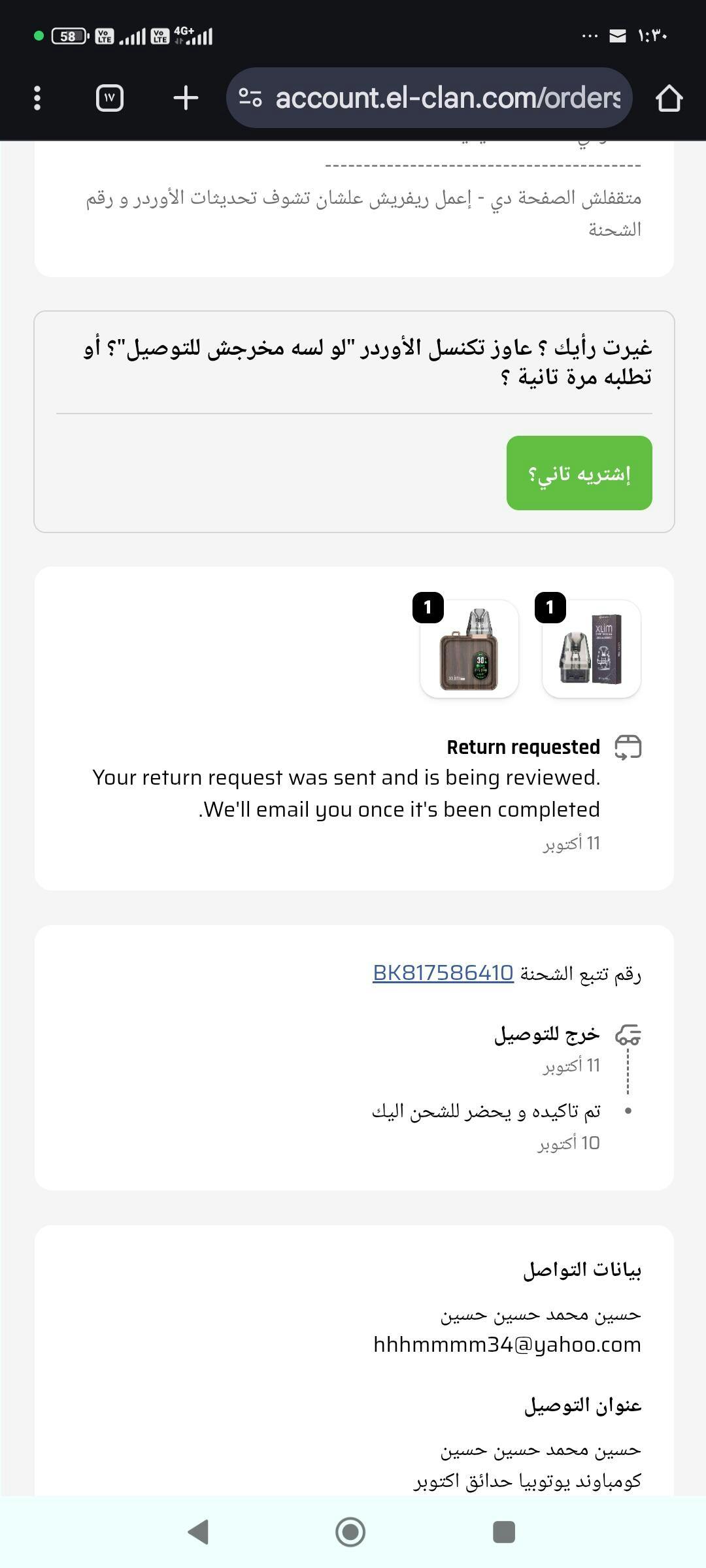Tap the address bar URL
Screen dimensions: 706x1568
click(447, 98)
